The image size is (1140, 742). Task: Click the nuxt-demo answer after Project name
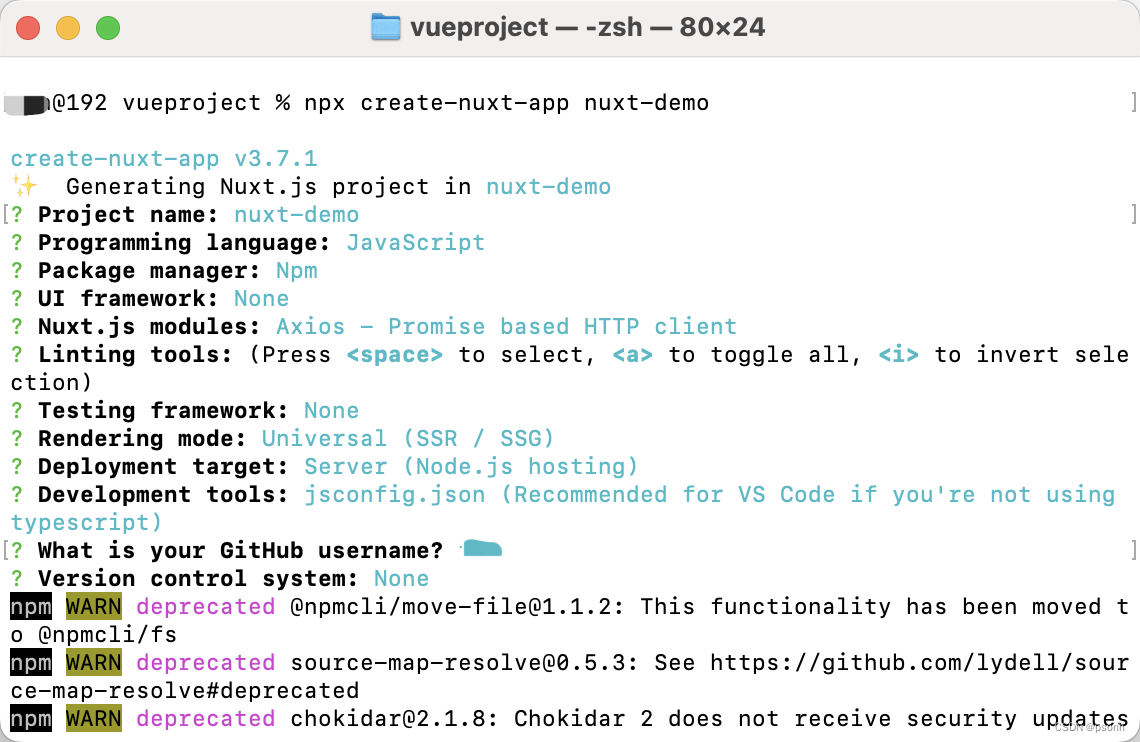click(297, 215)
